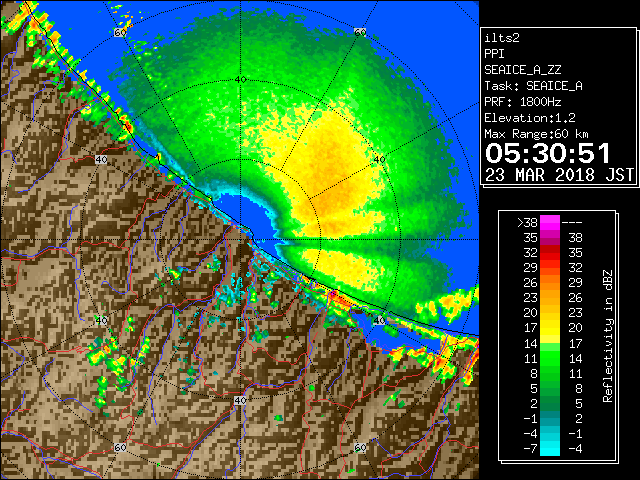Select the 'Elevation:1.2' text
This screenshot has height=480, width=640.
click(530, 118)
